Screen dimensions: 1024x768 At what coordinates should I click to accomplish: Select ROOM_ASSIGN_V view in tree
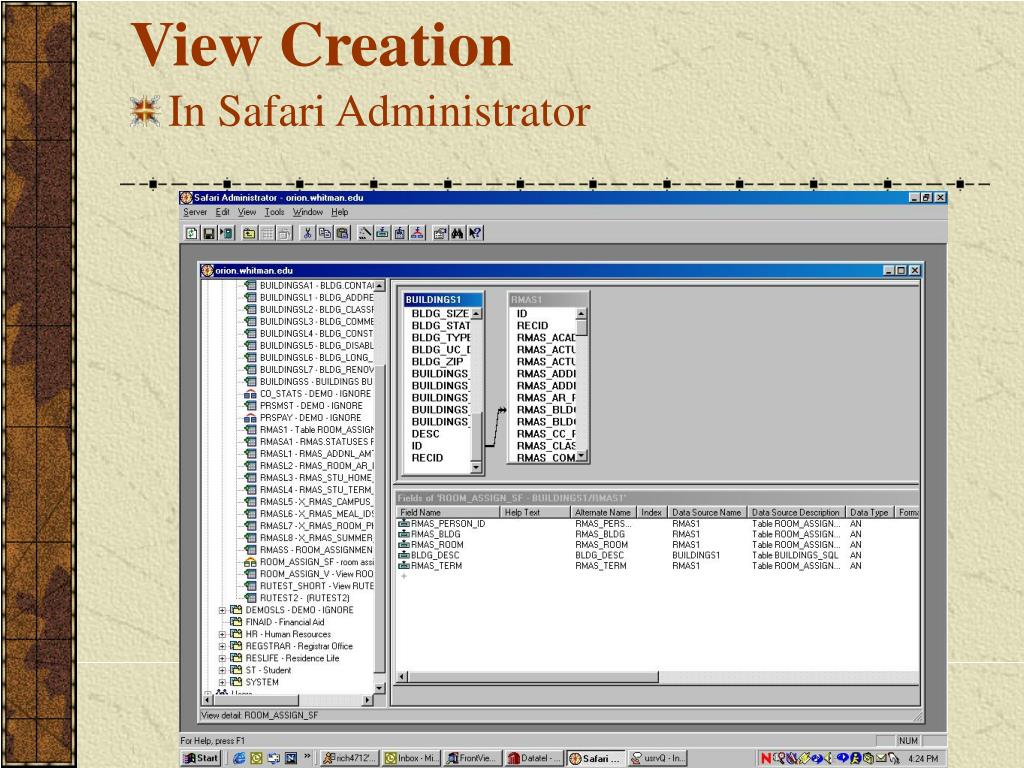(x=317, y=574)
